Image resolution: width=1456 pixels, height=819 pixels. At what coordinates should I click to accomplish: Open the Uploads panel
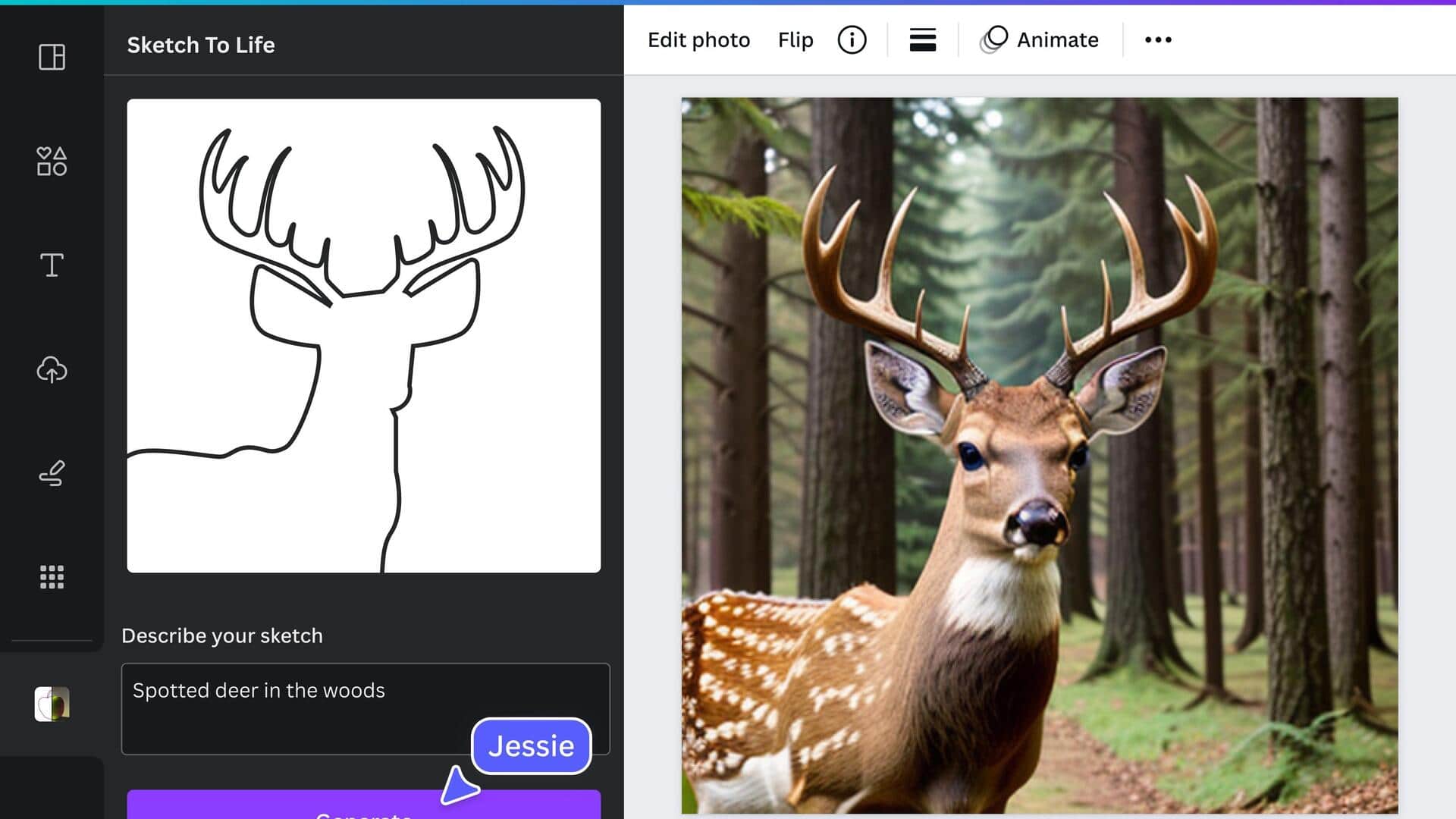[x=51, y=371]
